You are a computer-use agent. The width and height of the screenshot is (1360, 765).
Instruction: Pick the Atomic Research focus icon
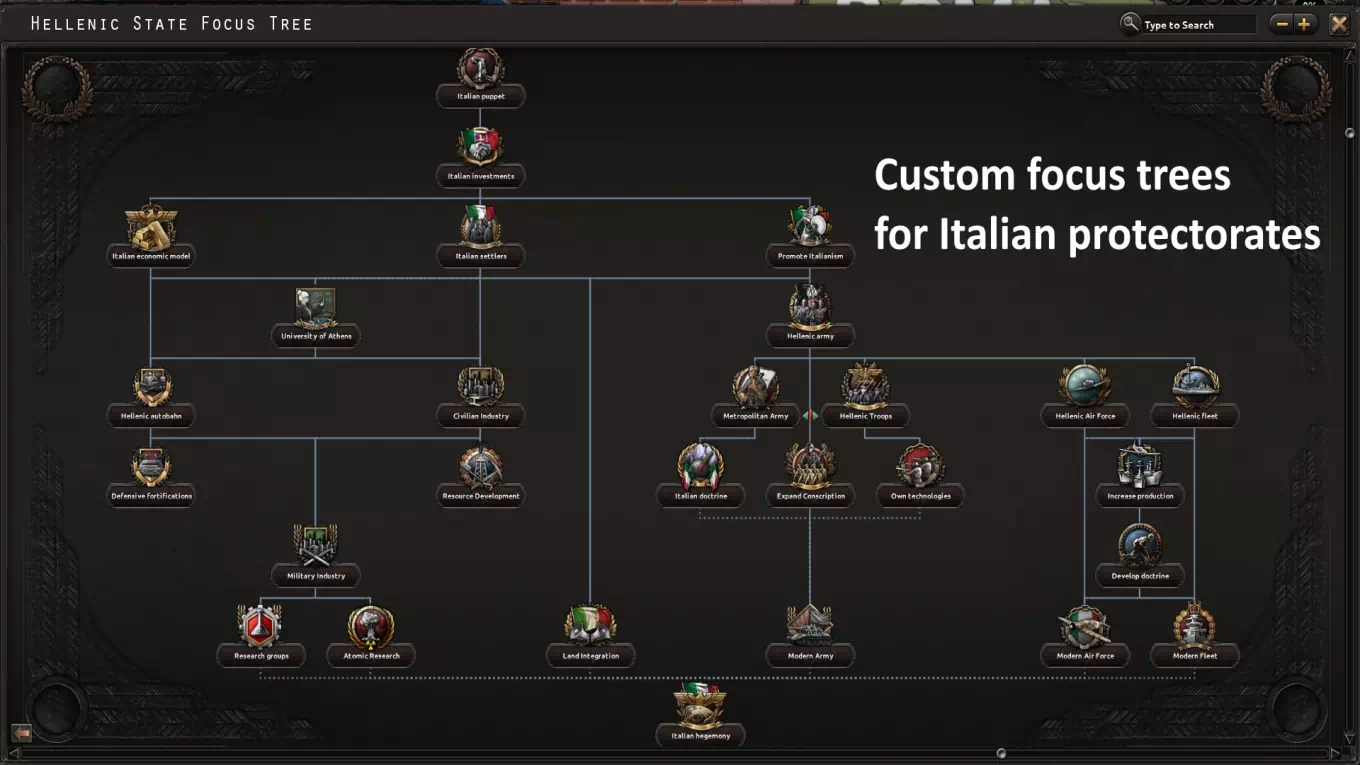[371, 629]
